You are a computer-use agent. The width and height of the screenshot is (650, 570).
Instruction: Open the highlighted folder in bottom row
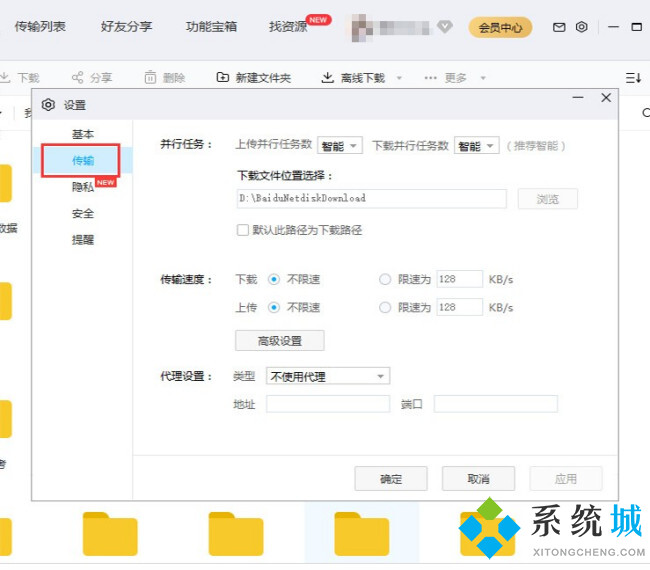pyautogui.click(x=362, y=534)
